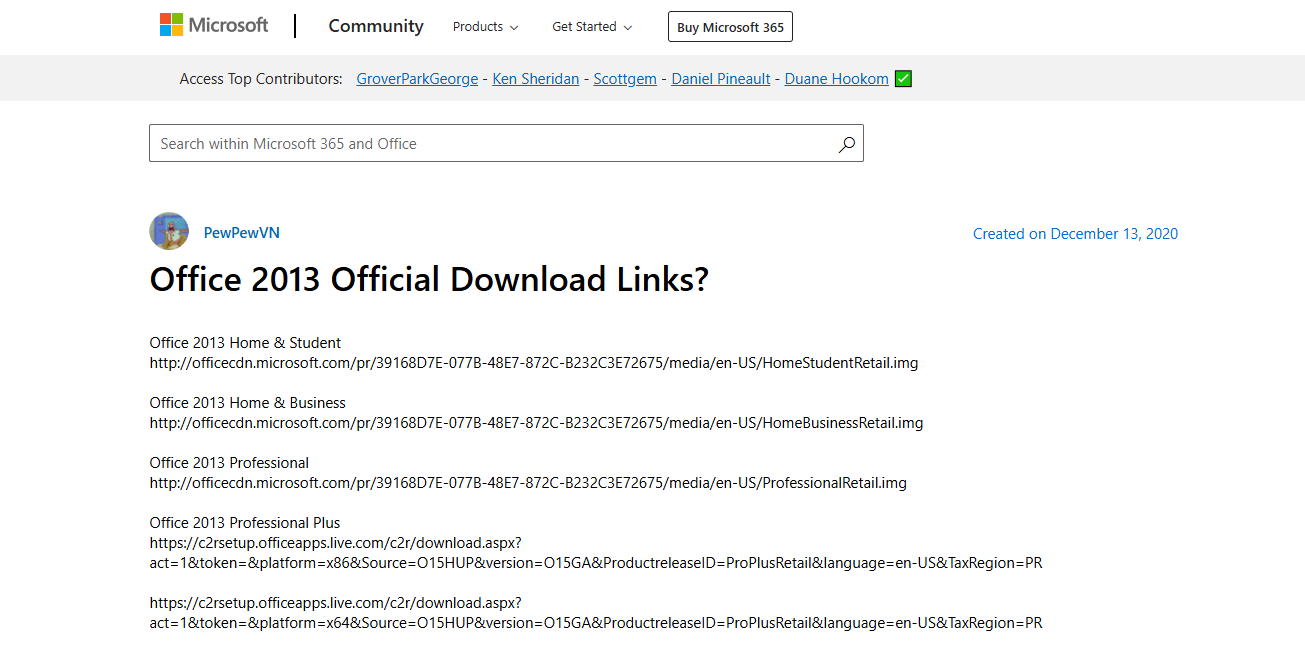Open the Community home link

point(376,26)
